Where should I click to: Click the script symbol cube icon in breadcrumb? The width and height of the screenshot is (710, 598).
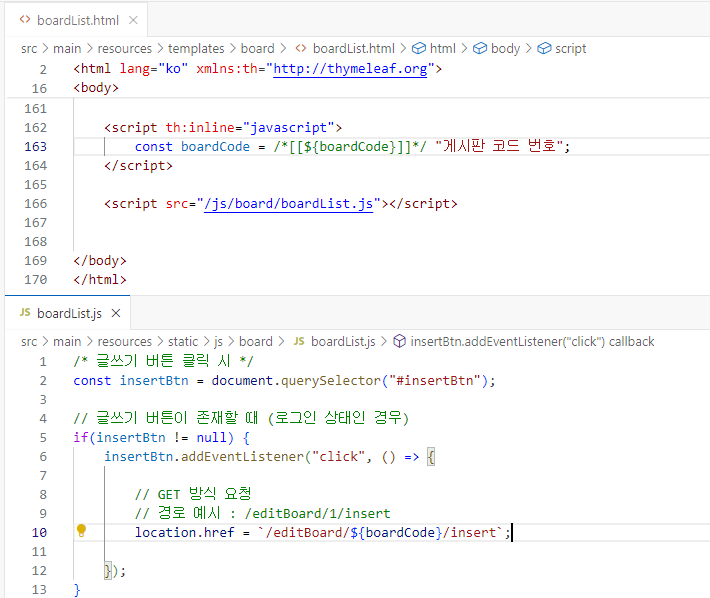pos(544,48)
